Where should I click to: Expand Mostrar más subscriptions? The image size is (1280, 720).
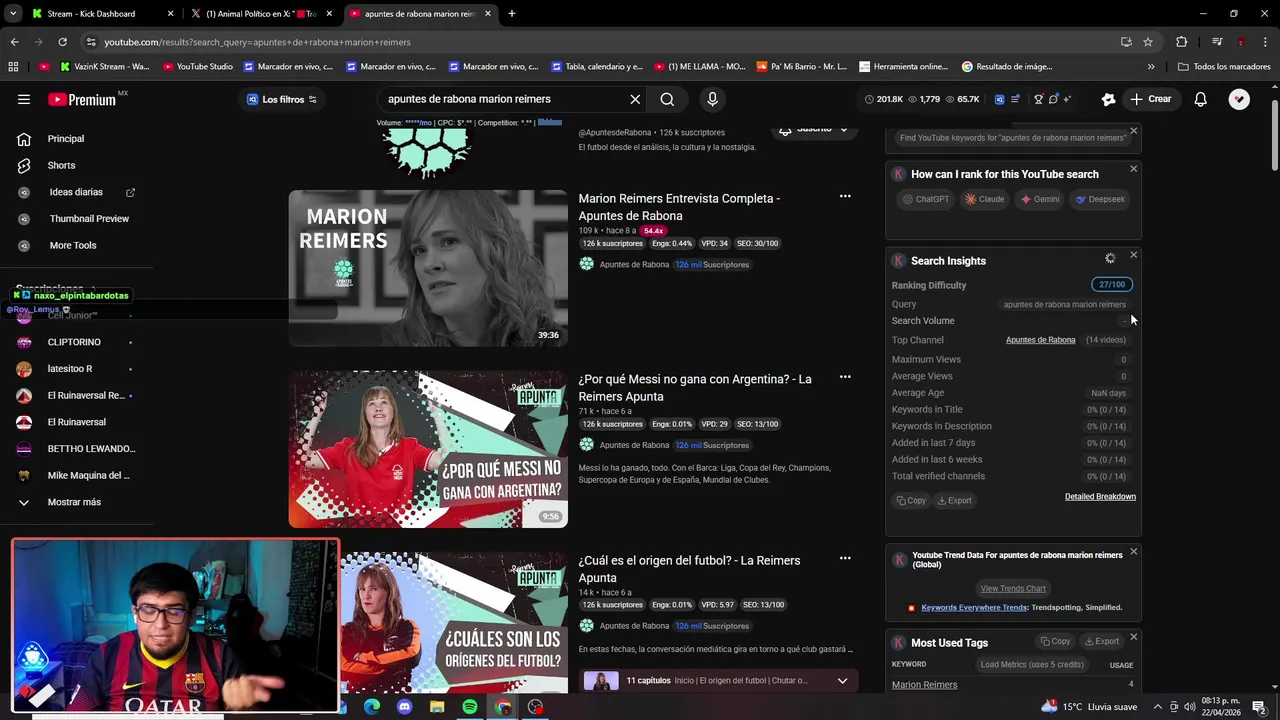[x=74, y=502]
